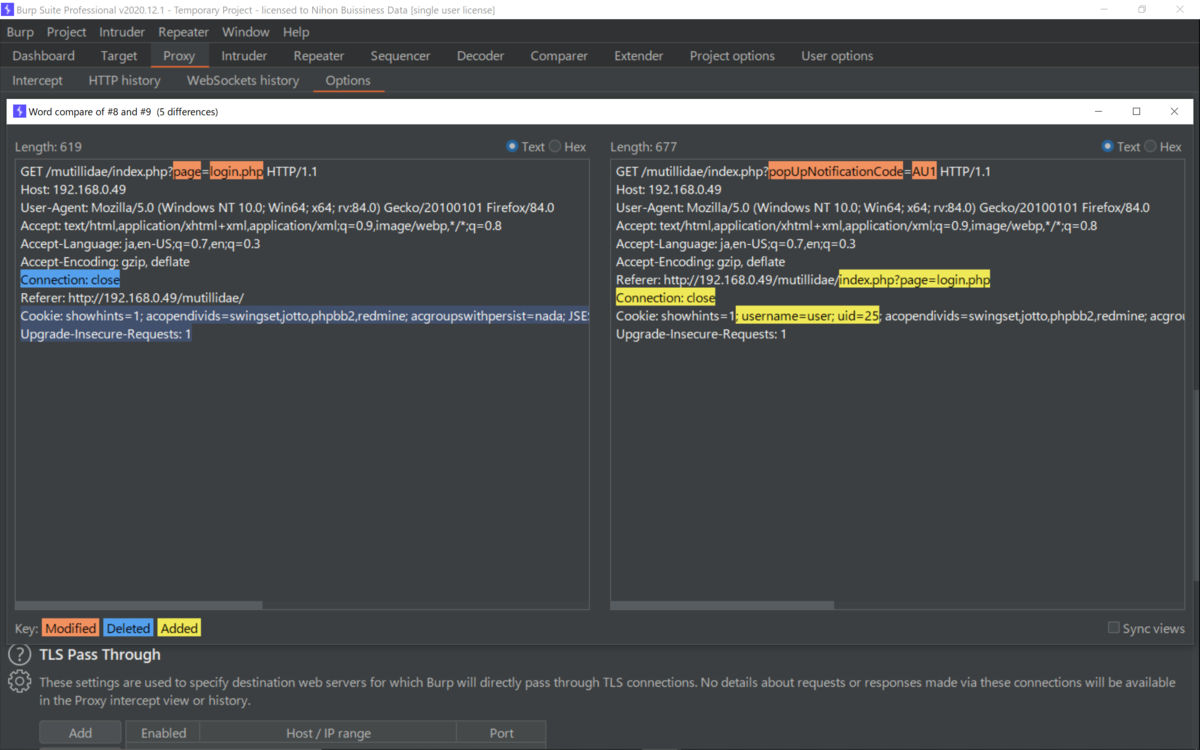Viewport: 1200px width, 750px height.
Task: Click the Cookie line in left pane
Action: 304,316
